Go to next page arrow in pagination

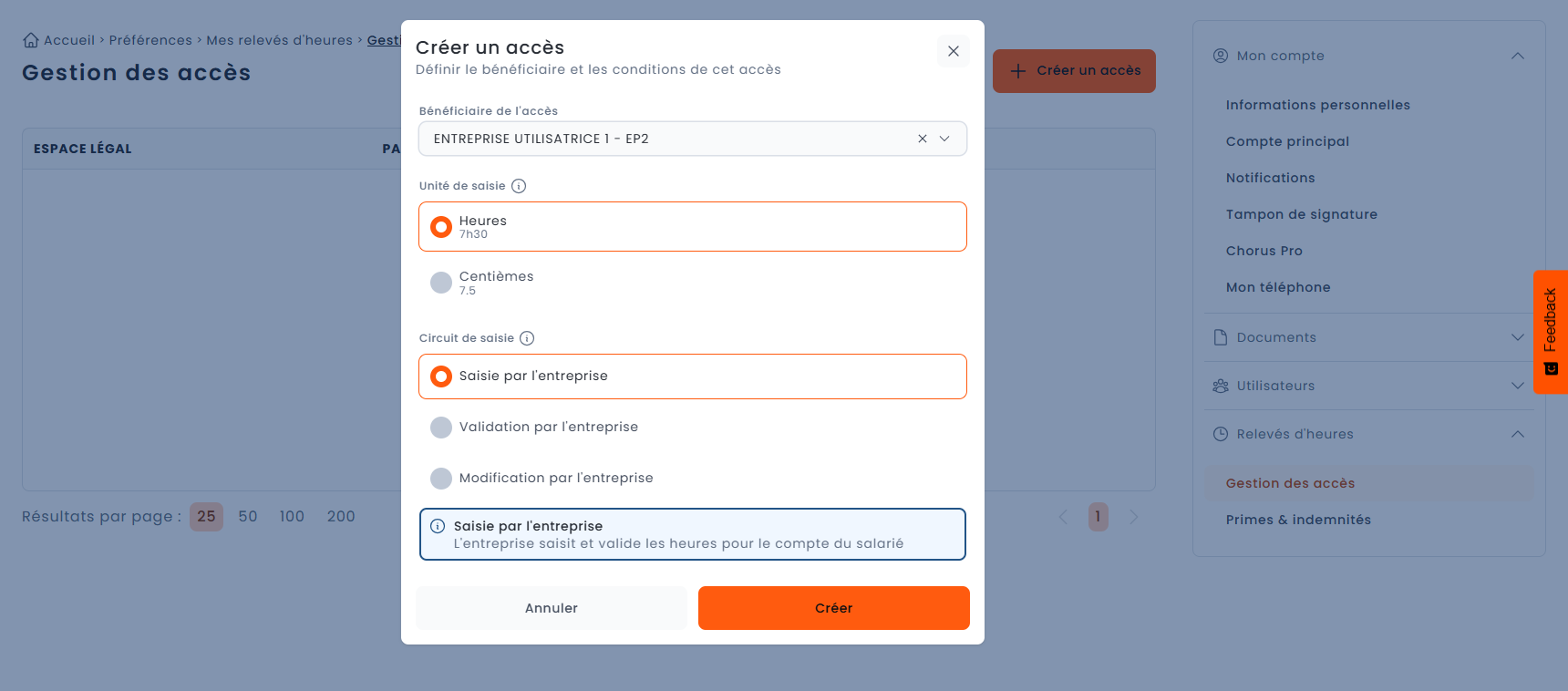pyautogui.click(x=1134, y=517)
